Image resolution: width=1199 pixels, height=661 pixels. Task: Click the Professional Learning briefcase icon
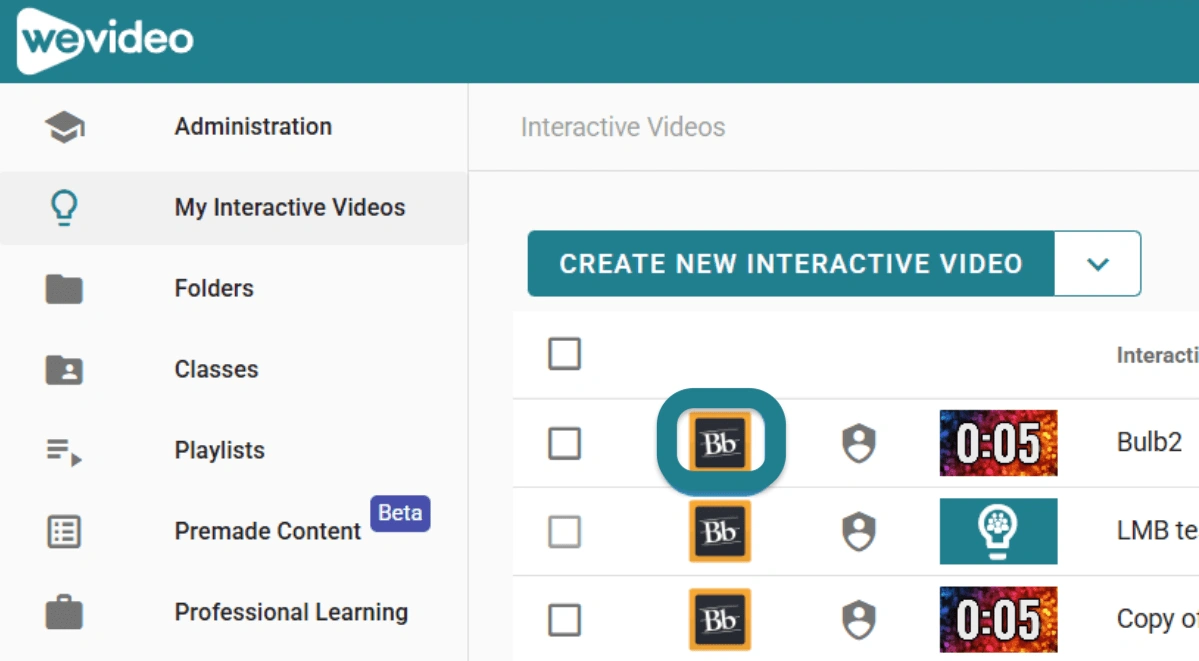pyautogui.click(x=64, y=612)
